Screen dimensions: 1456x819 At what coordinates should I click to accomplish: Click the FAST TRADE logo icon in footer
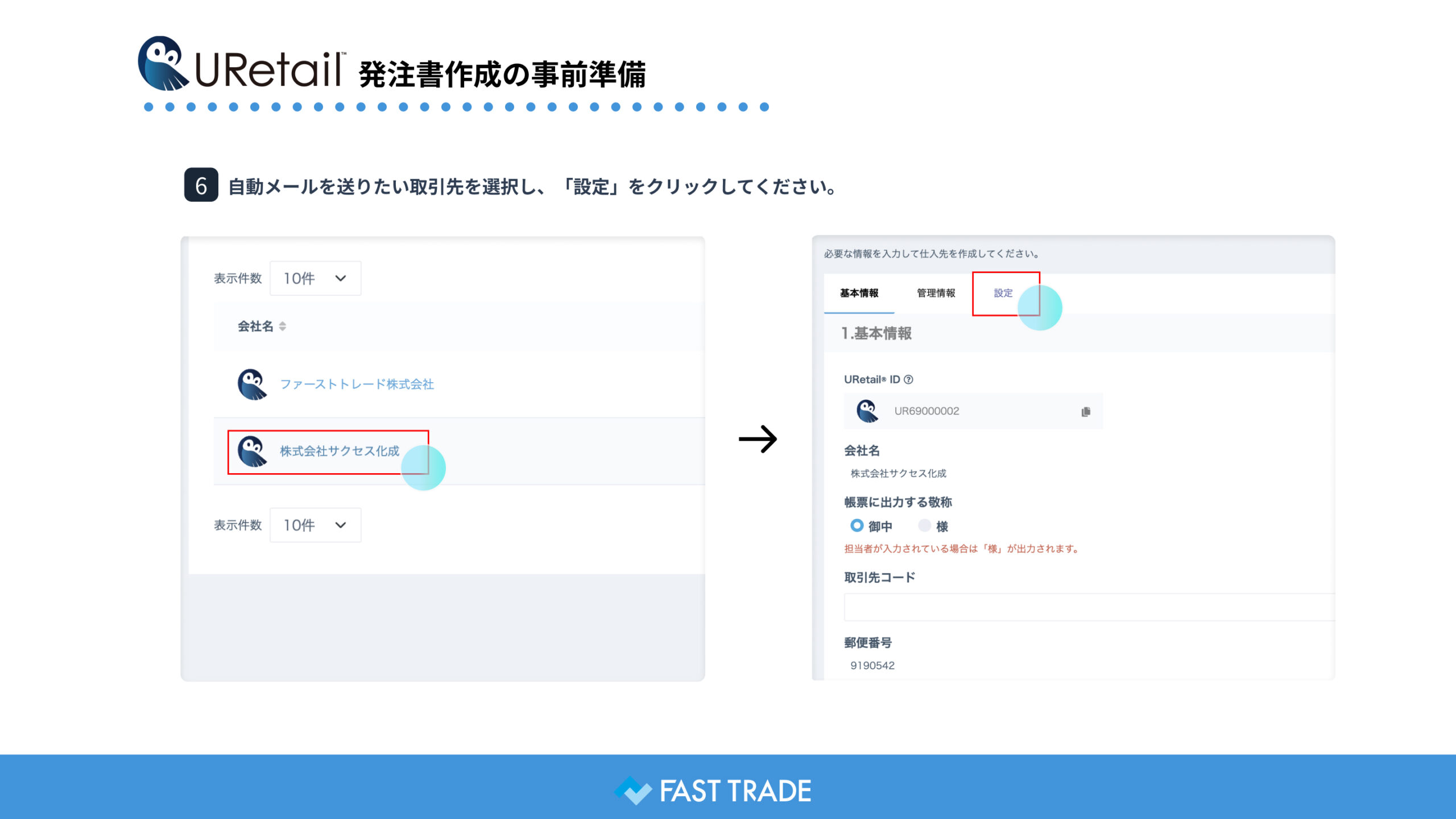coord(632,791)
